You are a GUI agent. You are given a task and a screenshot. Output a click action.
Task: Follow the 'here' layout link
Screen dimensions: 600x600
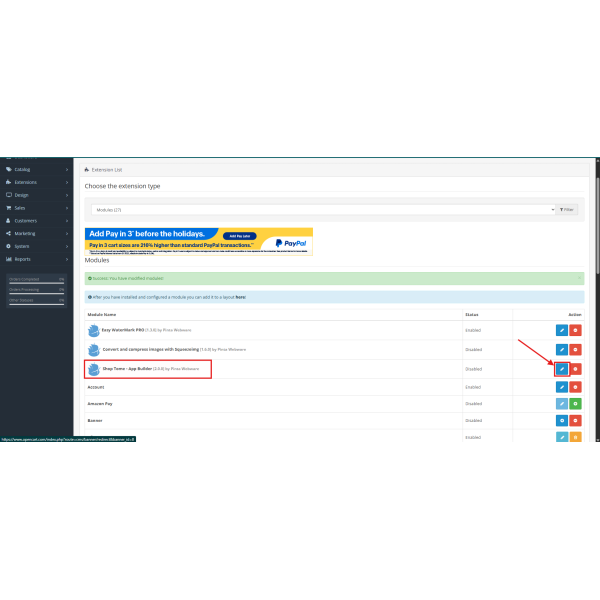pos(240,297)
